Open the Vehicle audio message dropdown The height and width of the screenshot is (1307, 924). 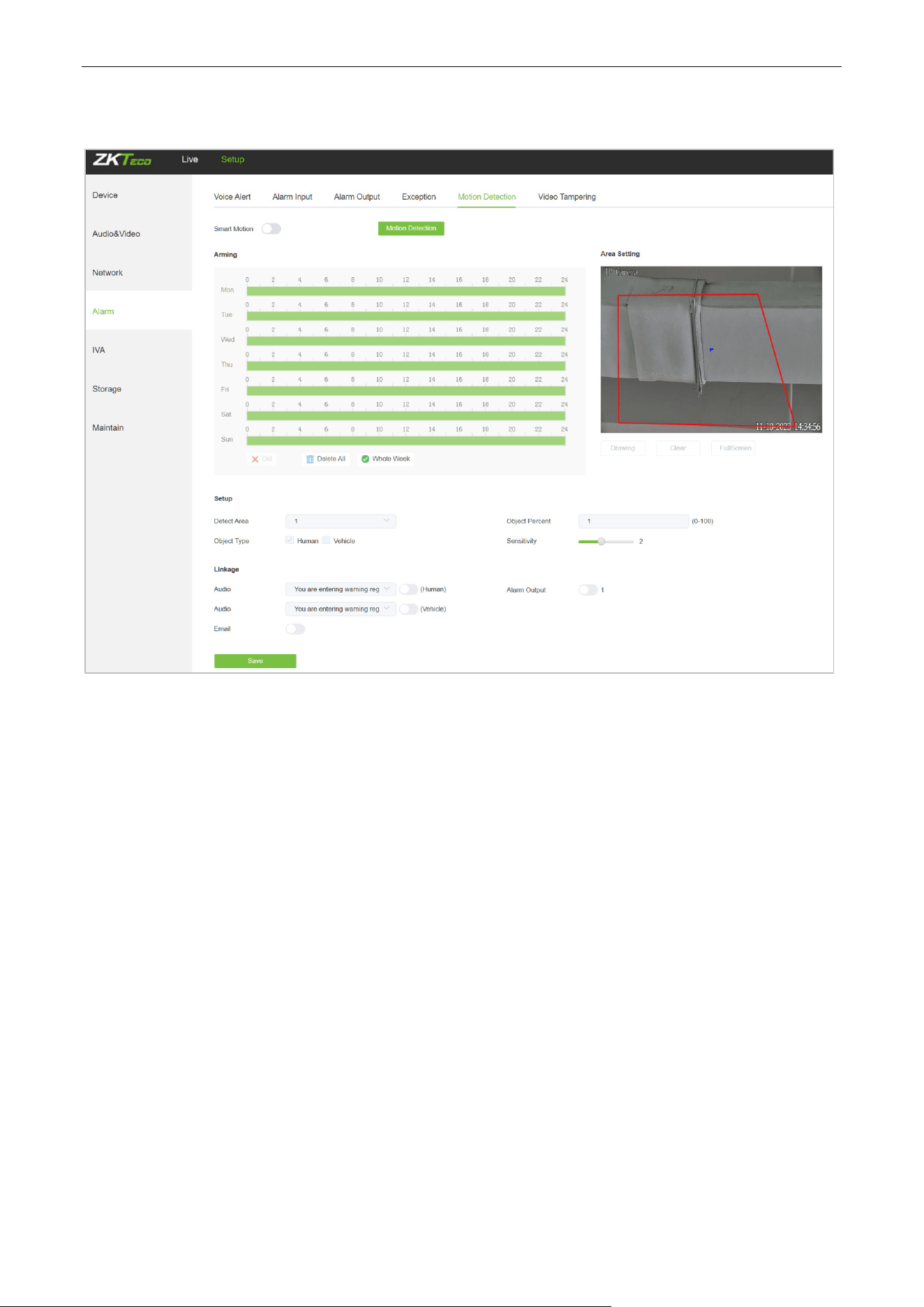coord(341,609)
